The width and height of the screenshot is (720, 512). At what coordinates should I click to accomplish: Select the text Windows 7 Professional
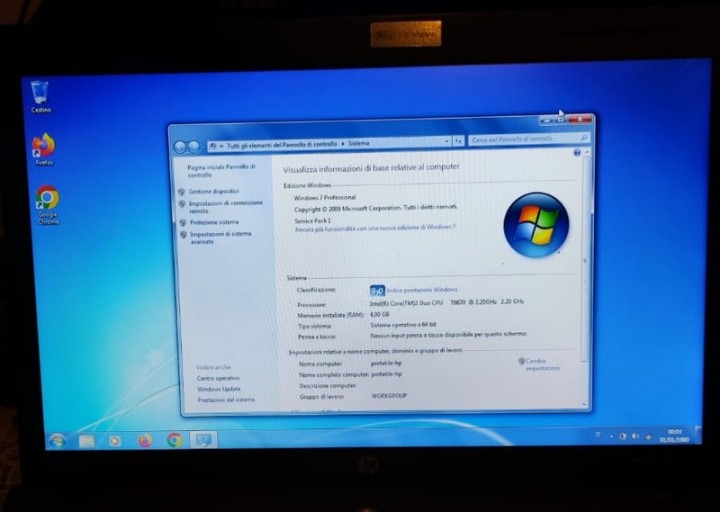[x=325, y=197]
